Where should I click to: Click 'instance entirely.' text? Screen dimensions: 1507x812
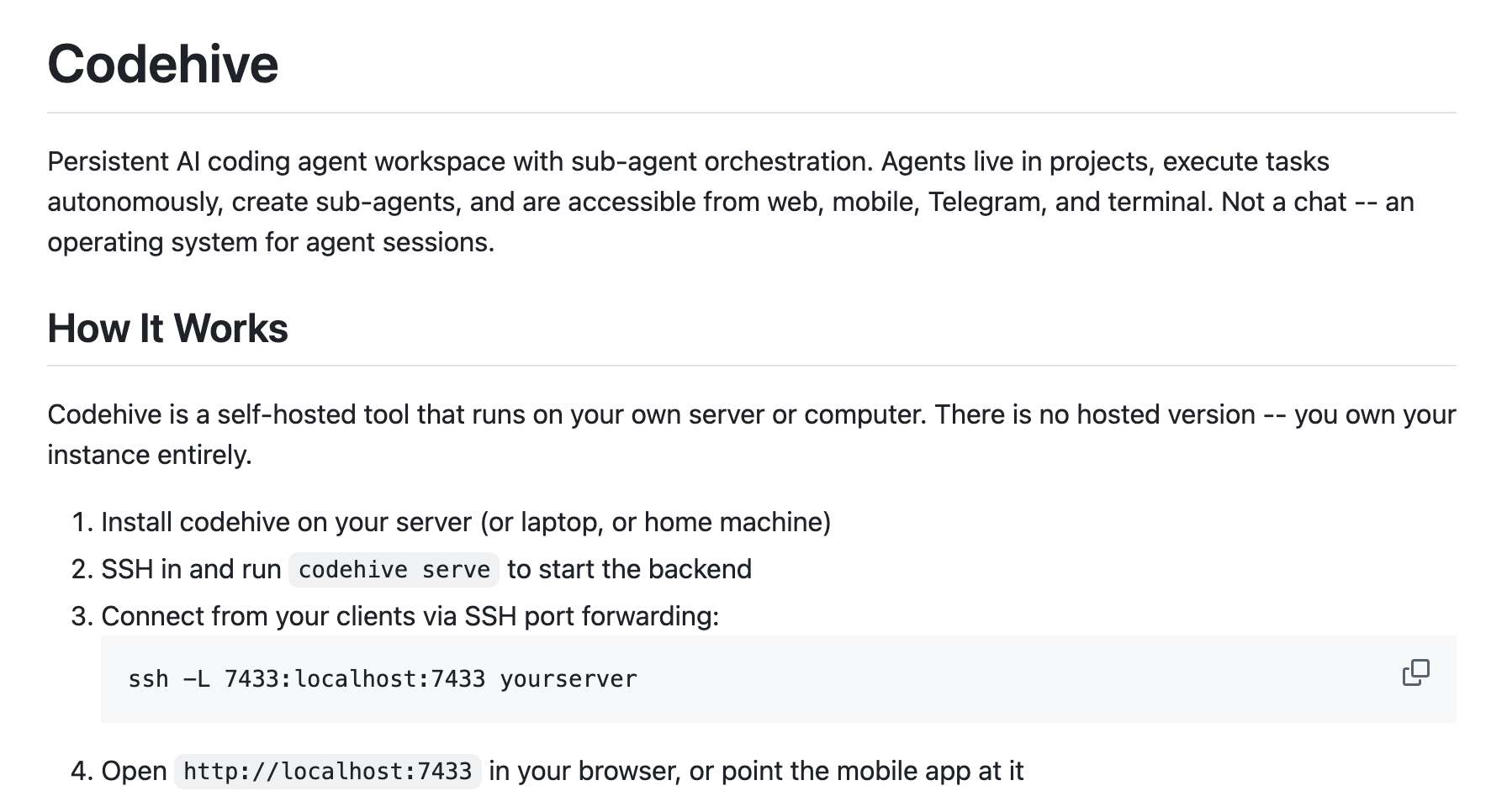[150, 456]
